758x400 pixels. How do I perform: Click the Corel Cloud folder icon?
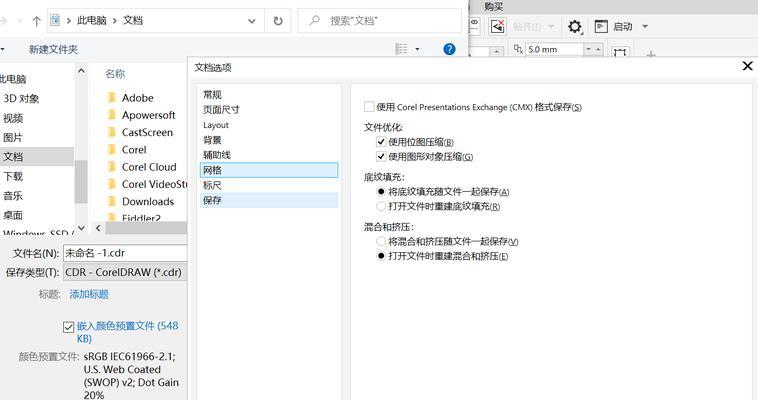tap(112, 167)
